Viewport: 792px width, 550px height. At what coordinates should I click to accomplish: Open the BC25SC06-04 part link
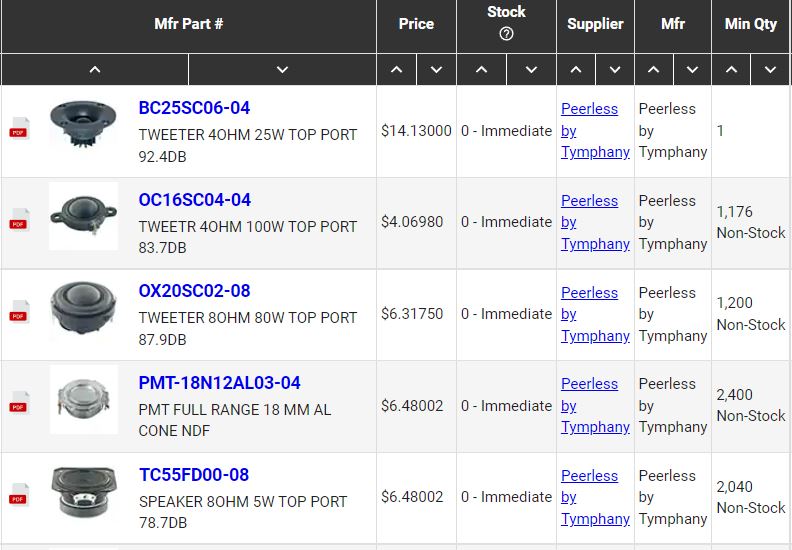[x=194, y=108]
